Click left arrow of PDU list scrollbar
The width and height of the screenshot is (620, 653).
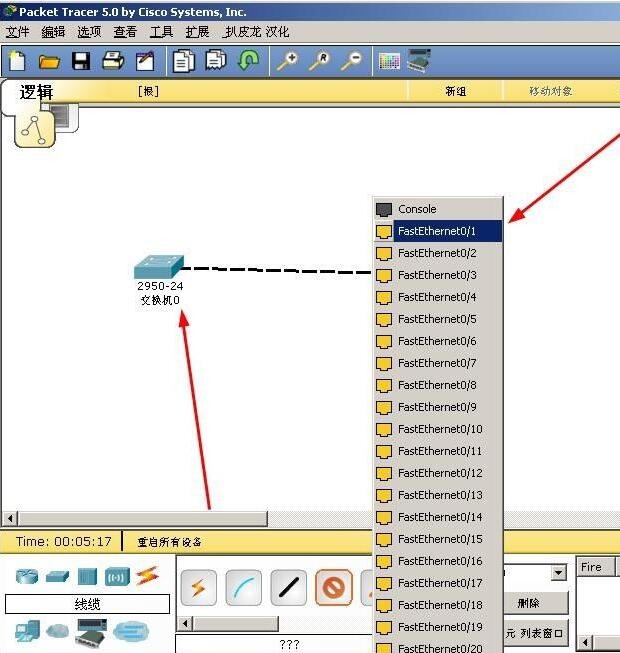(586, 643)
